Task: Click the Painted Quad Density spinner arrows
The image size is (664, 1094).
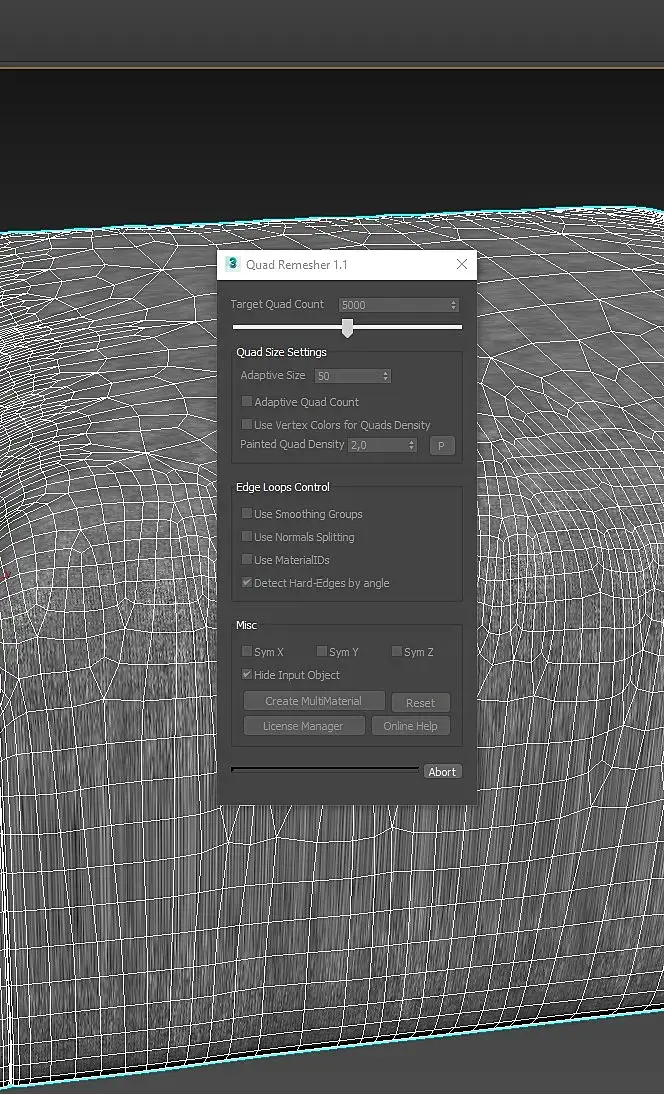Action: coord(412,445)
